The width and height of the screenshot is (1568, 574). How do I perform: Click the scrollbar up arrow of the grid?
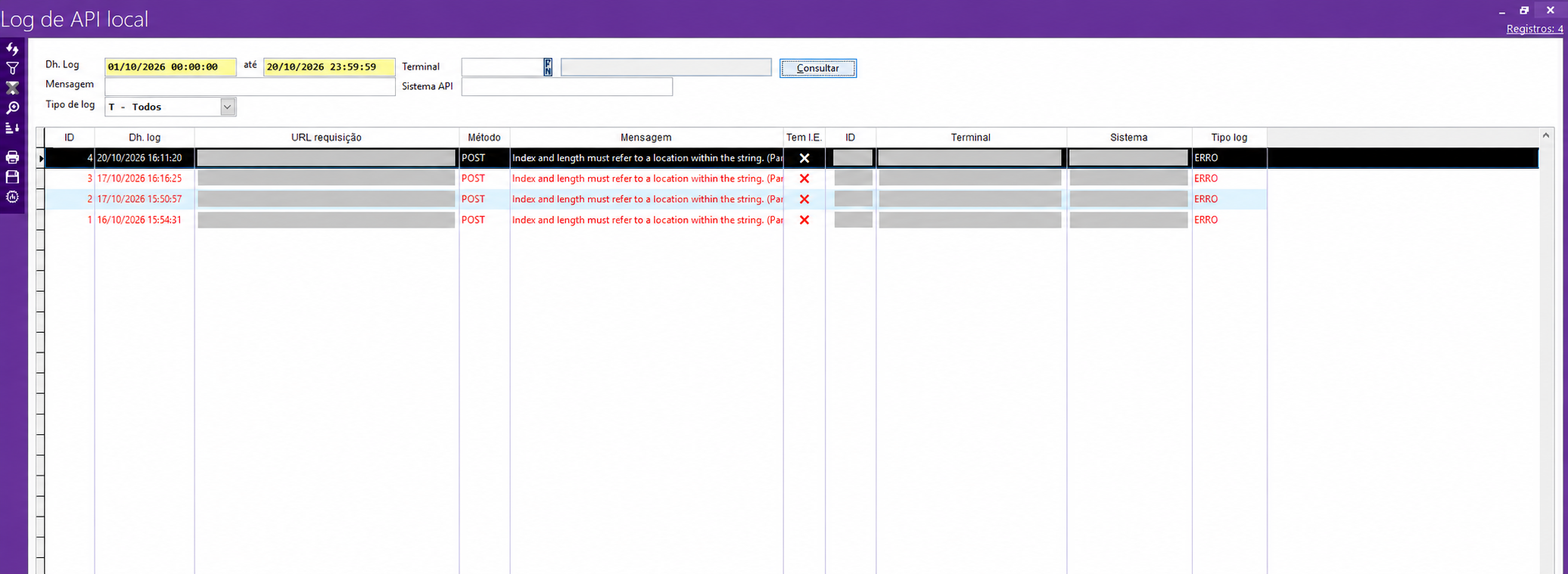click(x=1546, y=135)
